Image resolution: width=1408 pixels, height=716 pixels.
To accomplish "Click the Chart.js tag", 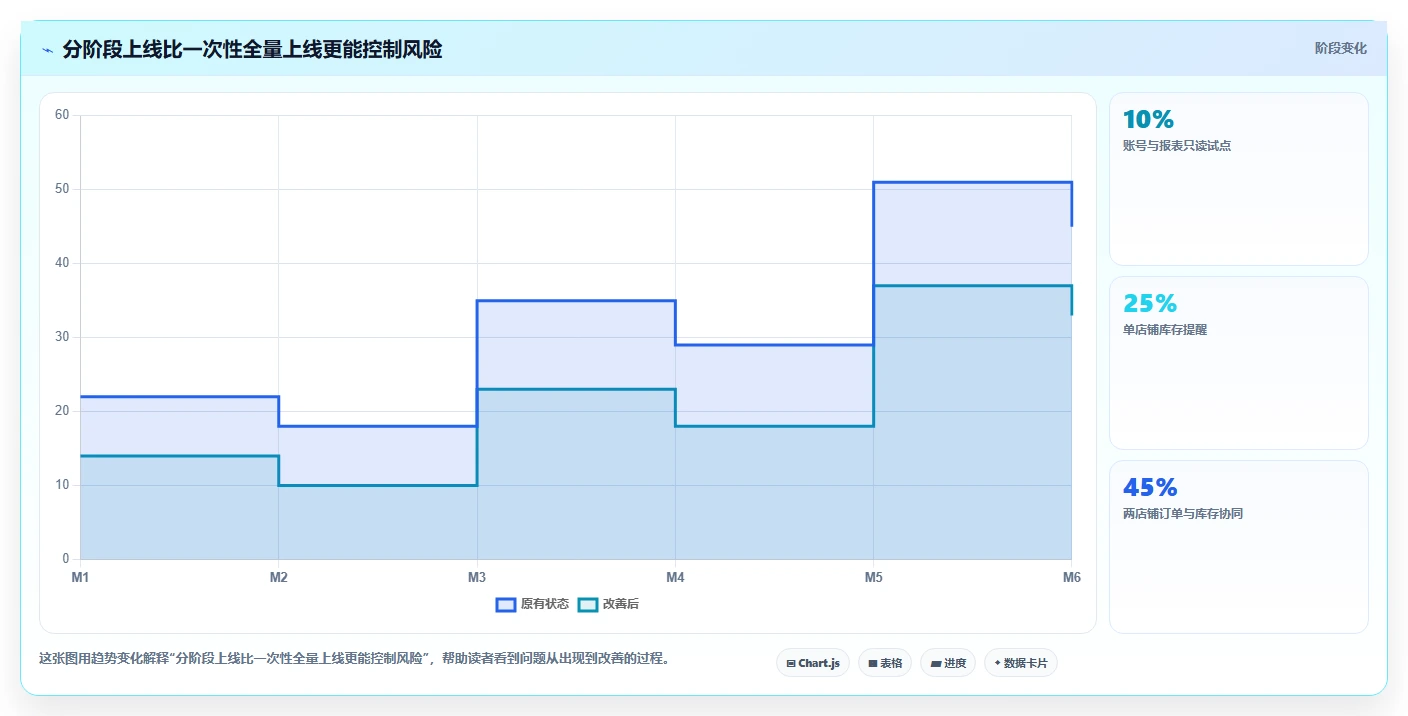I will pyautogui.click(x=813, y=663).
